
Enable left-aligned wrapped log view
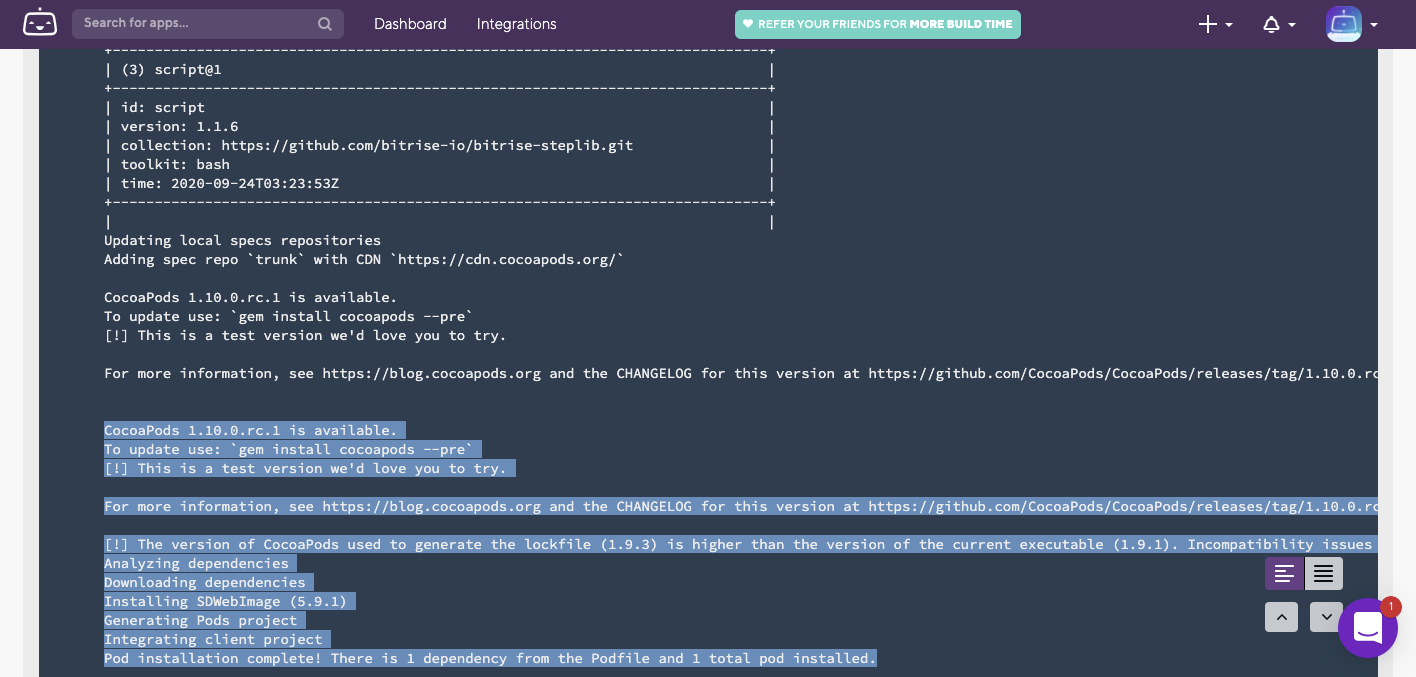[1285, 574]
